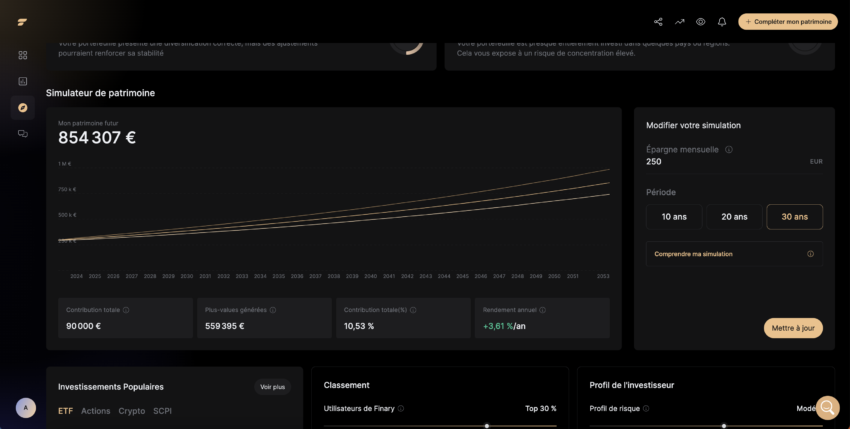Open the support chat bubble at bottom right

[827, 407]
